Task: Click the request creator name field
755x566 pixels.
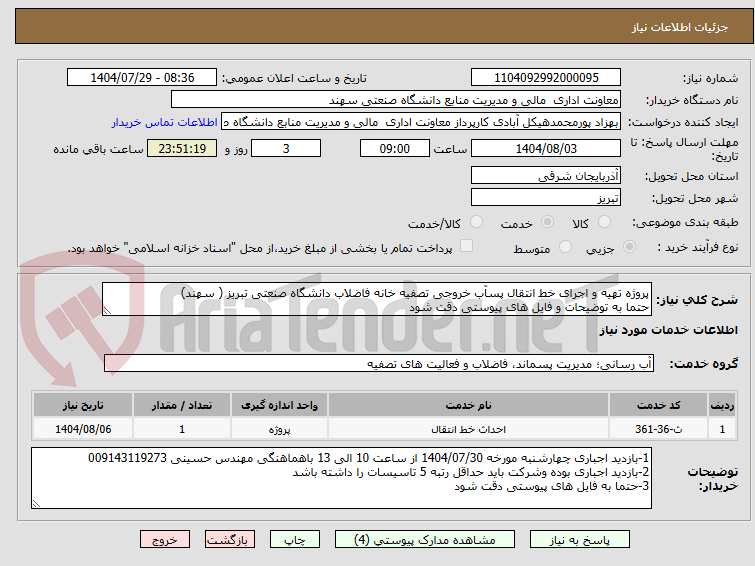Action: pyautogui.click(x=421, y=122)
